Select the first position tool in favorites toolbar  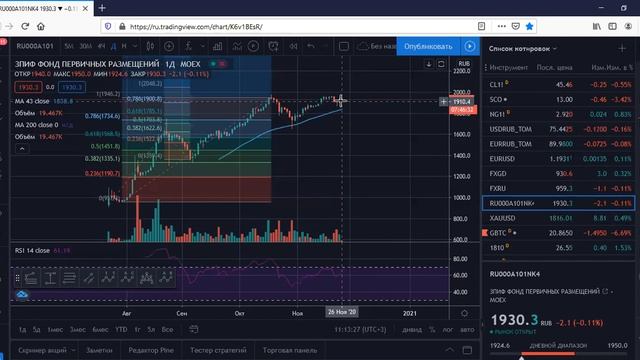[x=31, y=278]
